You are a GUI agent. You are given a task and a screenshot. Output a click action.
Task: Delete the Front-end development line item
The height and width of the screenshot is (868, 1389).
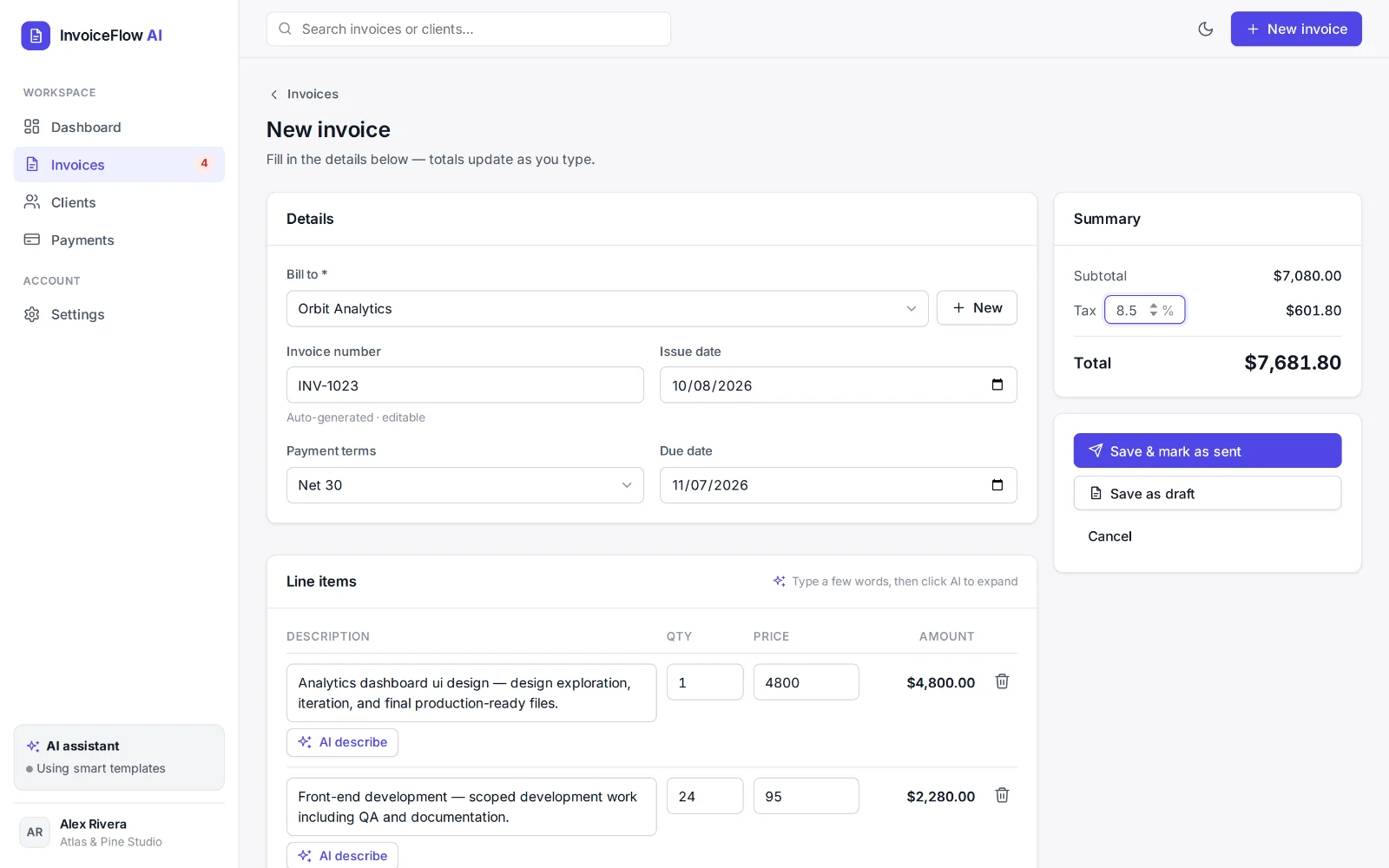1002,795
